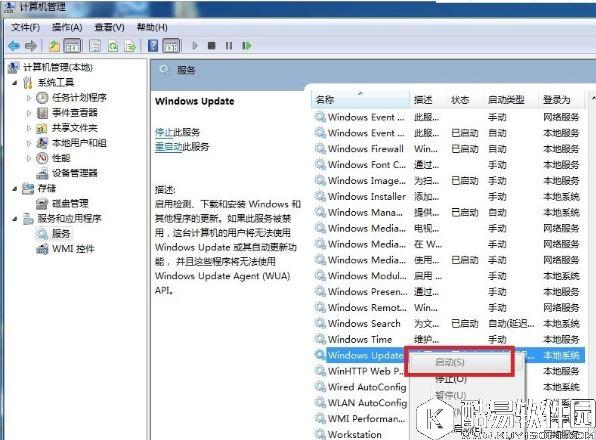Viewport: 596px width, 440px height.
Task: Click the Back arrow toolbar icon
Action: (x=14, y=46)
